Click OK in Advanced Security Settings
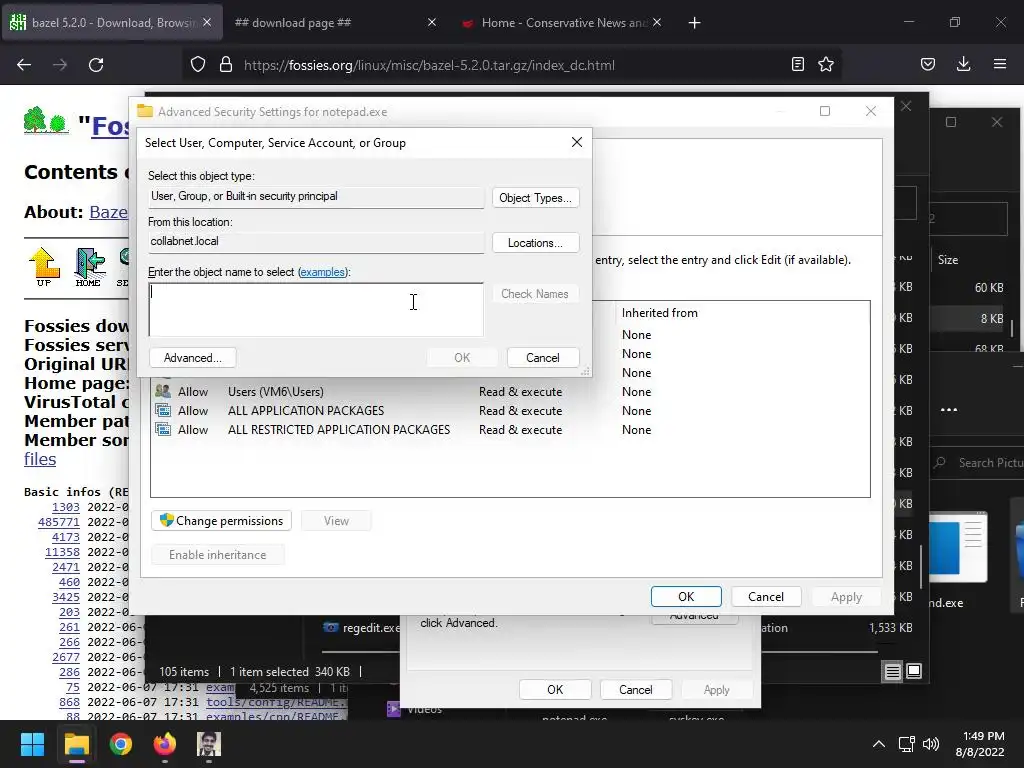 (x=686, y=596)
